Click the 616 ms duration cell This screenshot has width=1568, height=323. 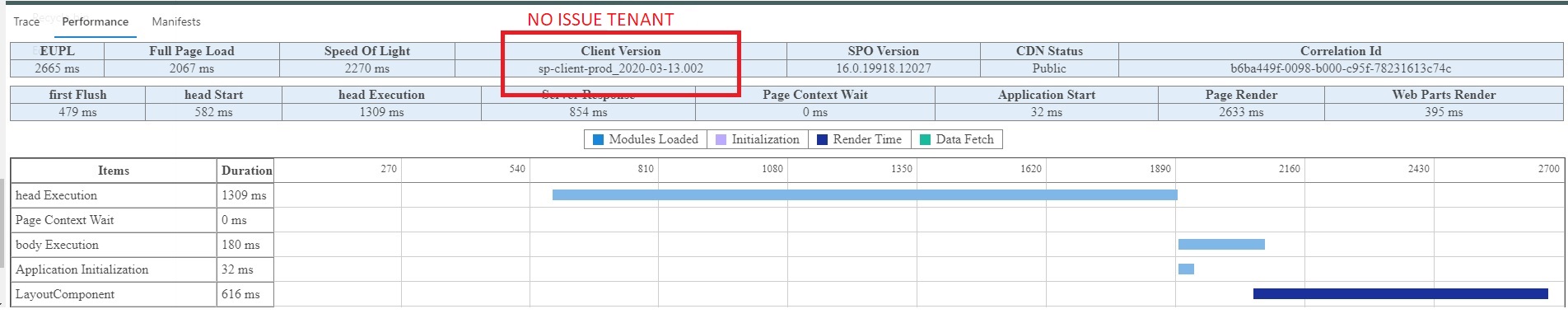click(245, 294)
